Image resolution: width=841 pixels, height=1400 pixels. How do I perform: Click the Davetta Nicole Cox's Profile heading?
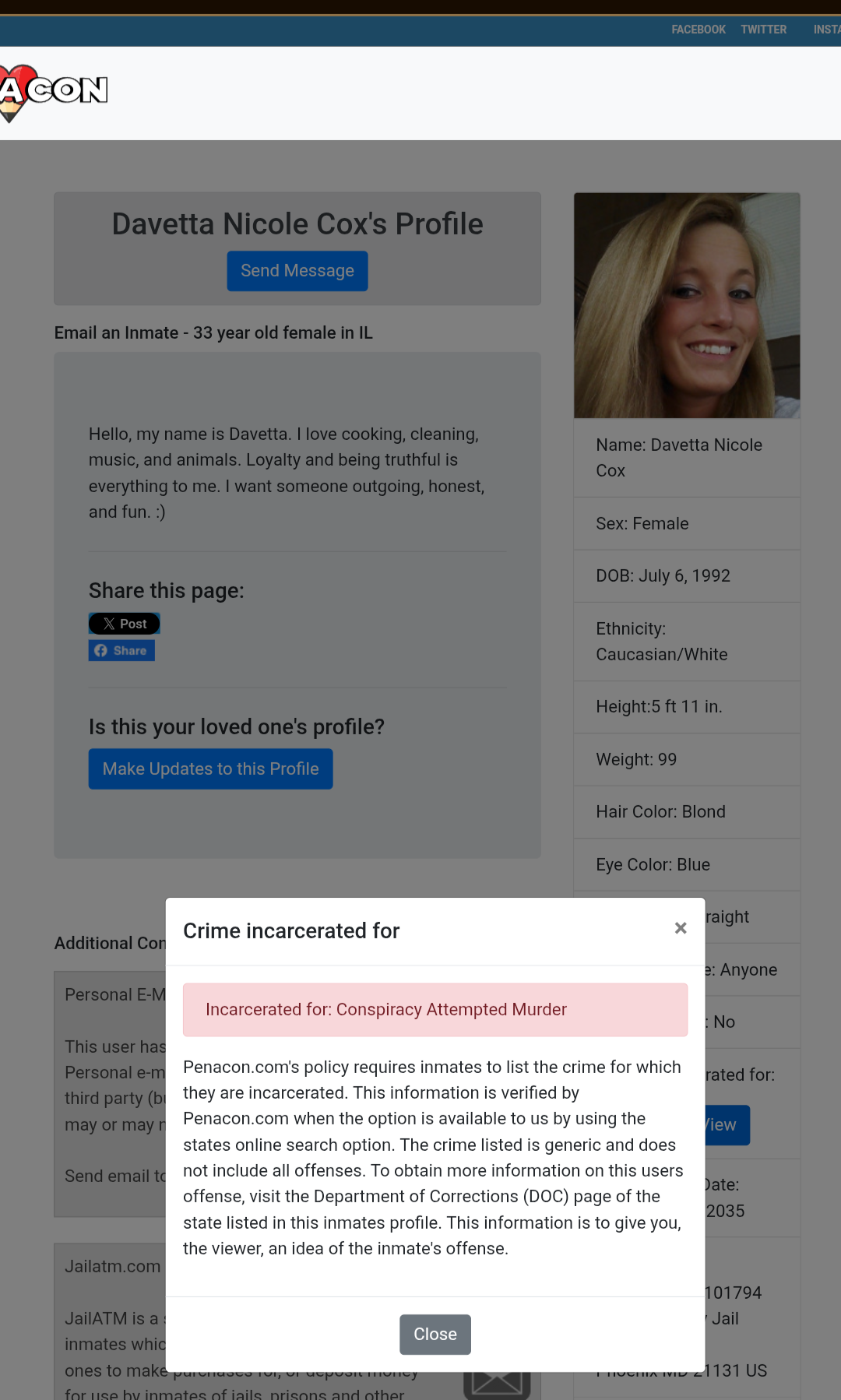(x=297, y=224)
